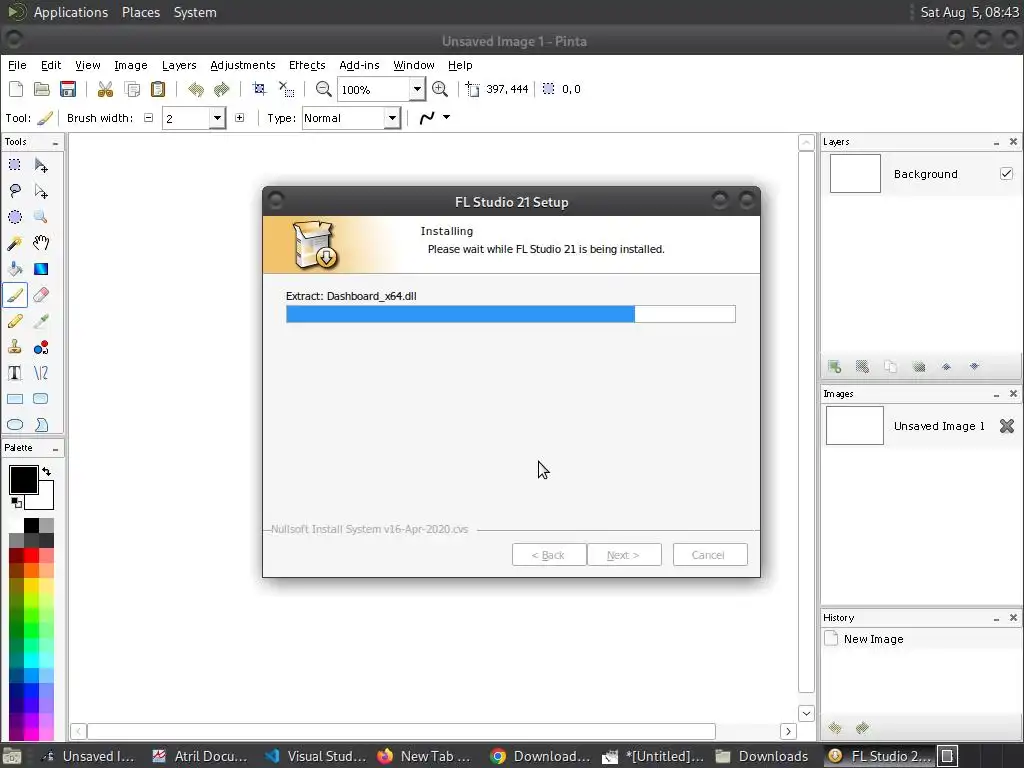The image size is (1024, 768).
Task: Select the Rounded Rectangle tool
Action: [x=41, y=399]
